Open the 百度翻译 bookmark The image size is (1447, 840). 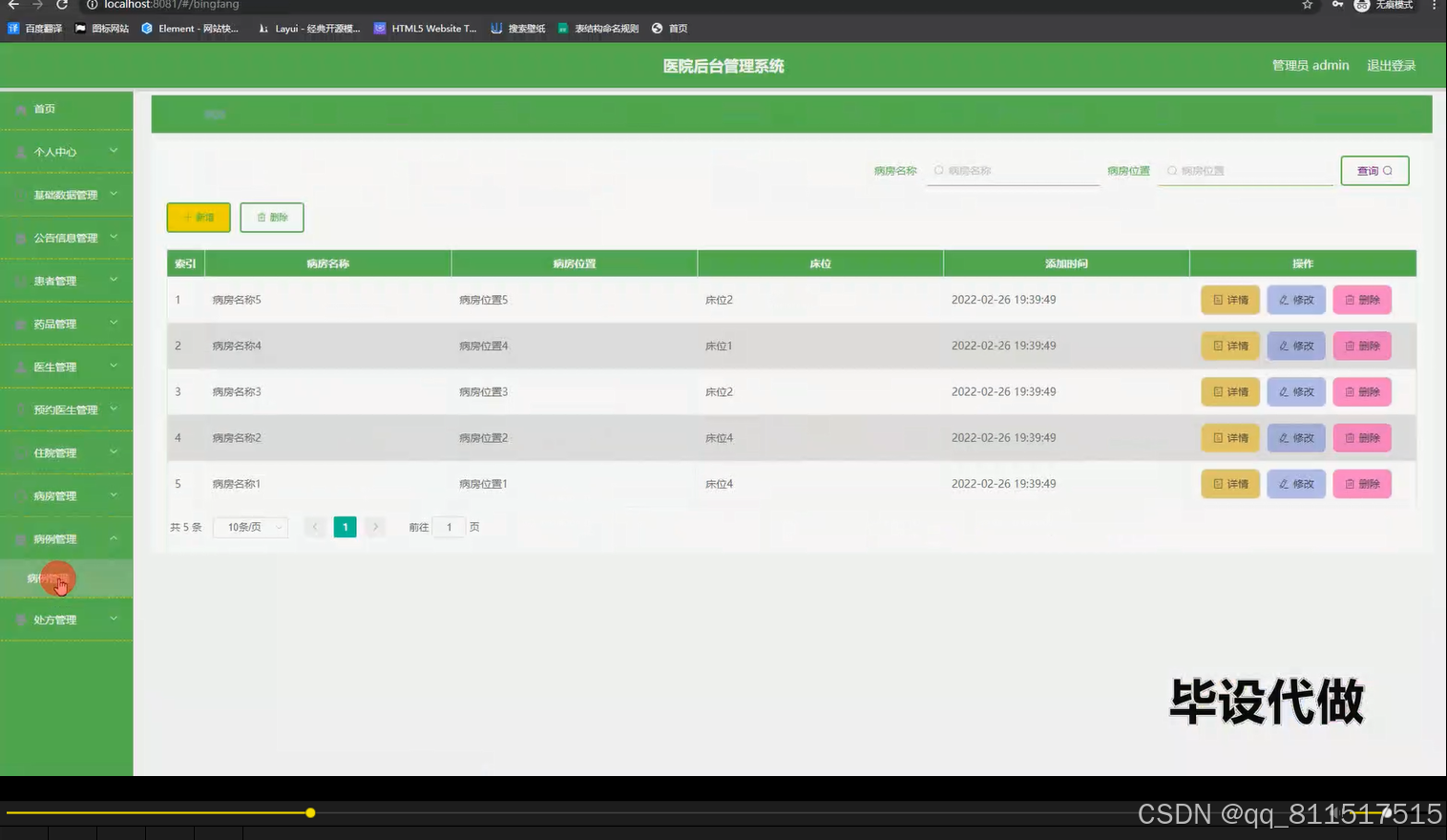click(x=35, y=29)
